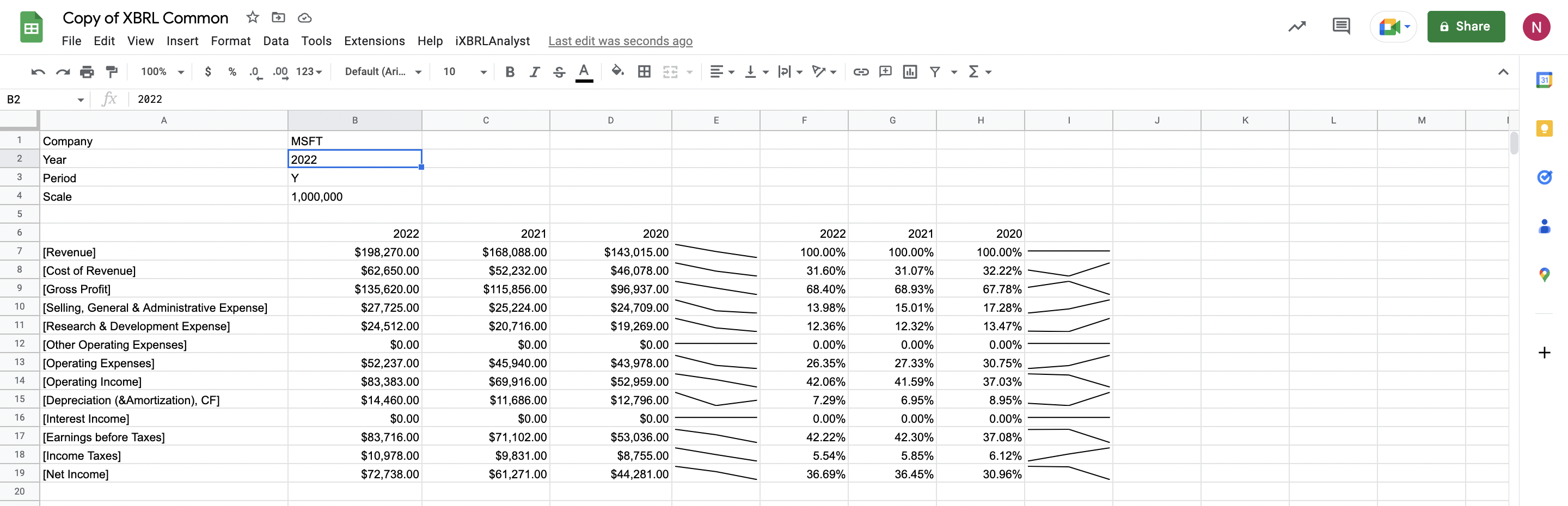The width and height of the screenshot is (1568, 506).
Task: Star the spreadsheet
Action: pyautogui.click(x=252, y=17)
